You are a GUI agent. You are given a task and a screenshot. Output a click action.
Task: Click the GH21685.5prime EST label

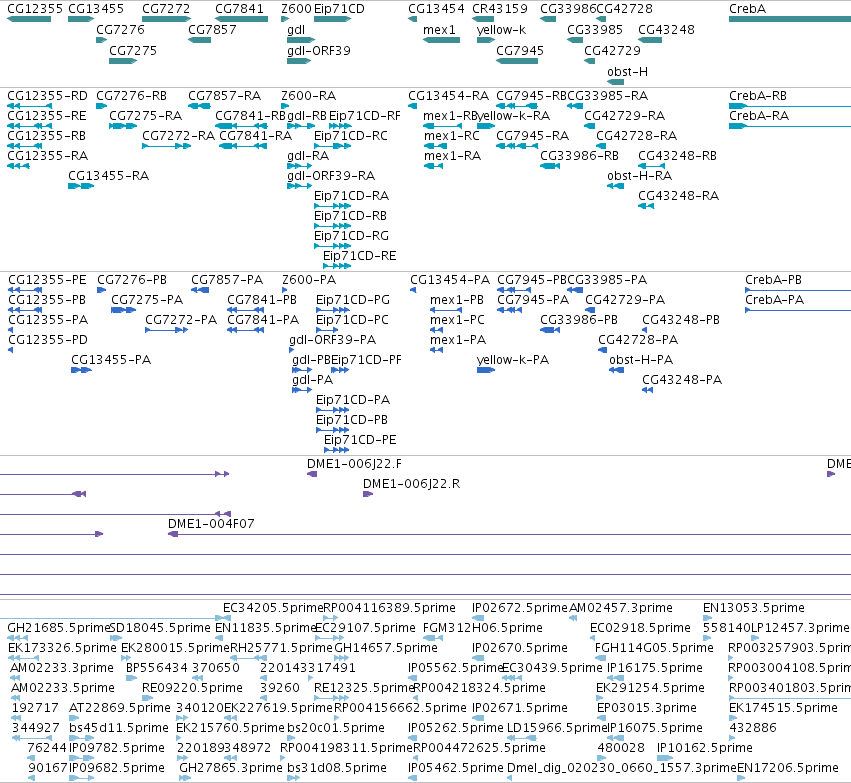58,628
